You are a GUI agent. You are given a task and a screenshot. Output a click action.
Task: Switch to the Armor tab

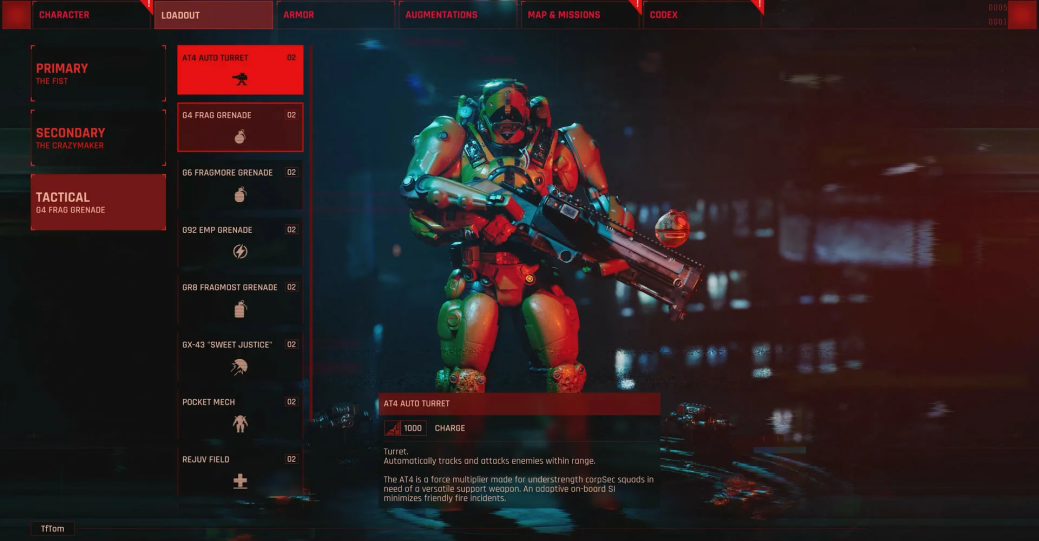pyautogui.click(x=335, y=15)
